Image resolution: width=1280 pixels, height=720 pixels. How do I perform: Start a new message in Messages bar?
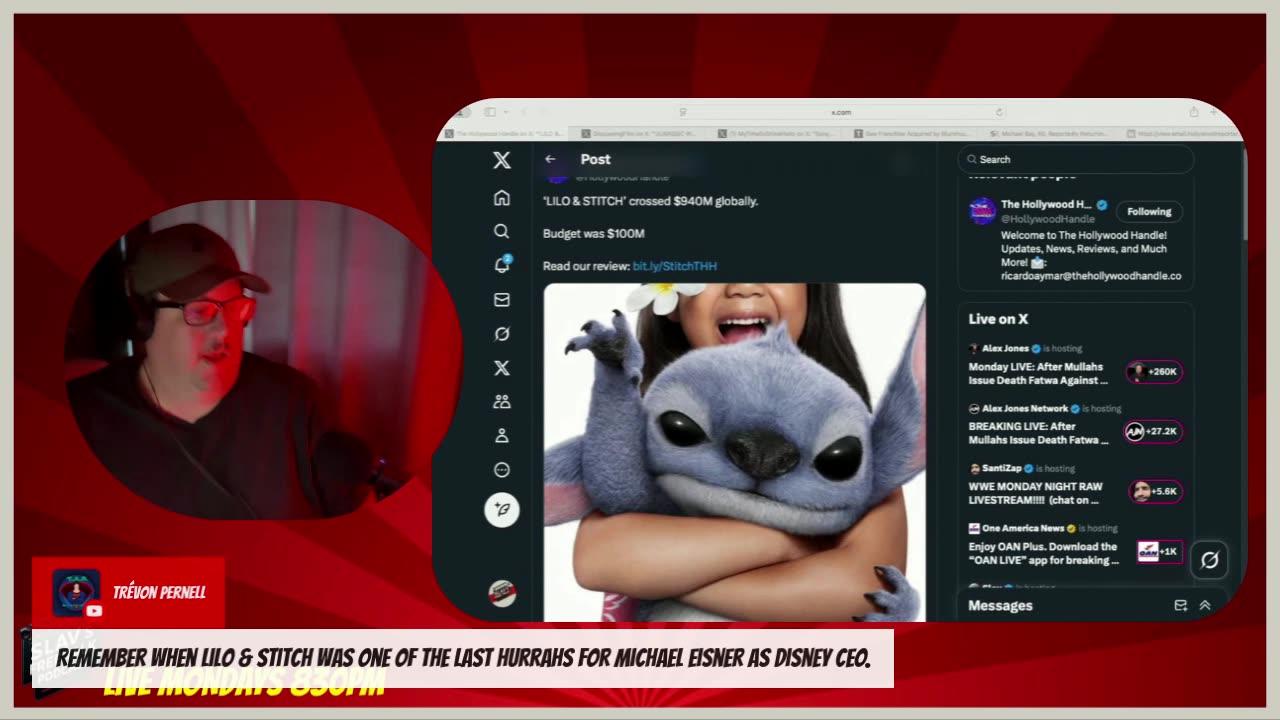(x=1180, y=605)
